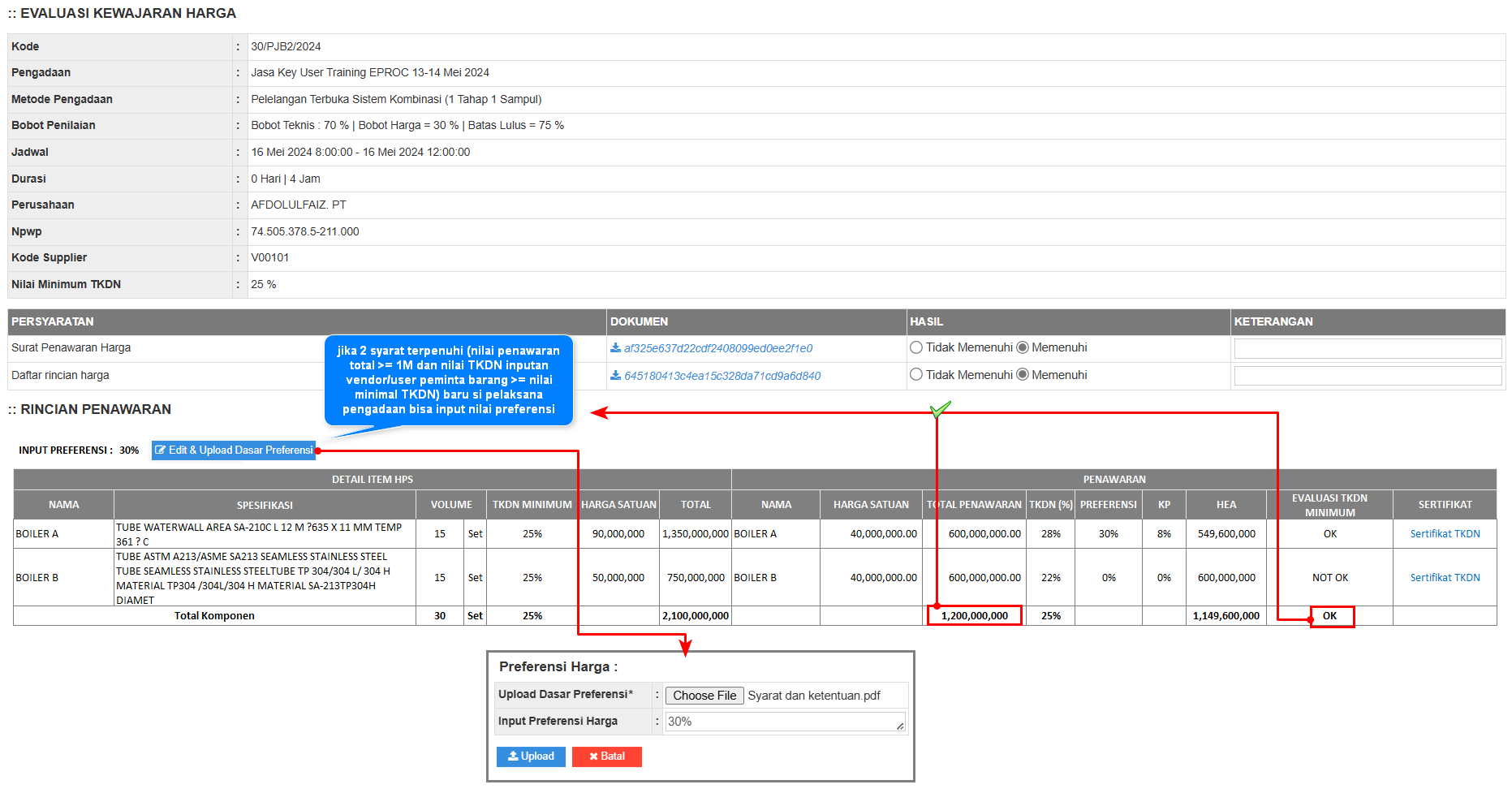Click download icon for Surat Penawaran Harga document
This screenshot has height=806, width=1512.
click(616, 348)
